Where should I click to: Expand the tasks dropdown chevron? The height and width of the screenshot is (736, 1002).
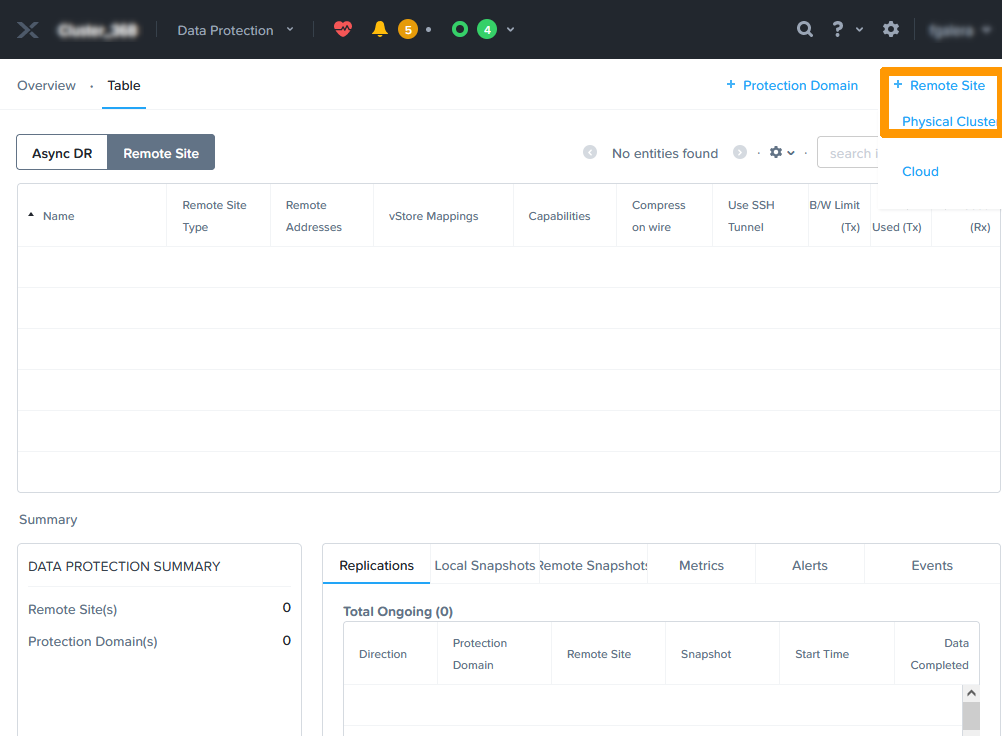pyautogui.click(x=511, y=30)
